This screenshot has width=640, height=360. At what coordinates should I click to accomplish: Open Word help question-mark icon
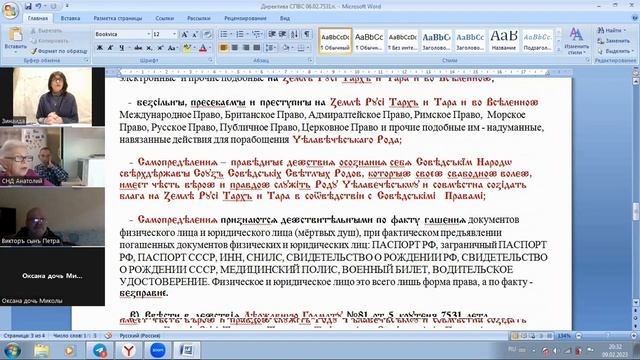pos(635,18)
